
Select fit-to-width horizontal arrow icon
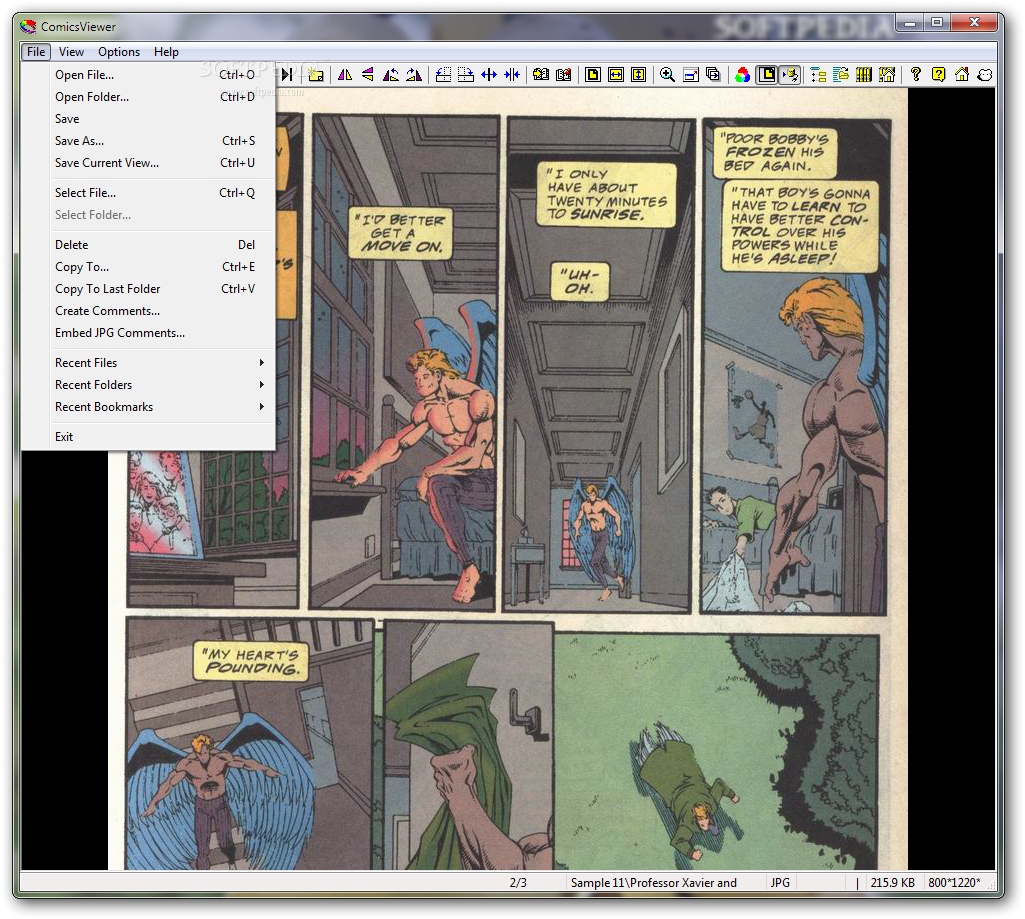tap(616, 75)
